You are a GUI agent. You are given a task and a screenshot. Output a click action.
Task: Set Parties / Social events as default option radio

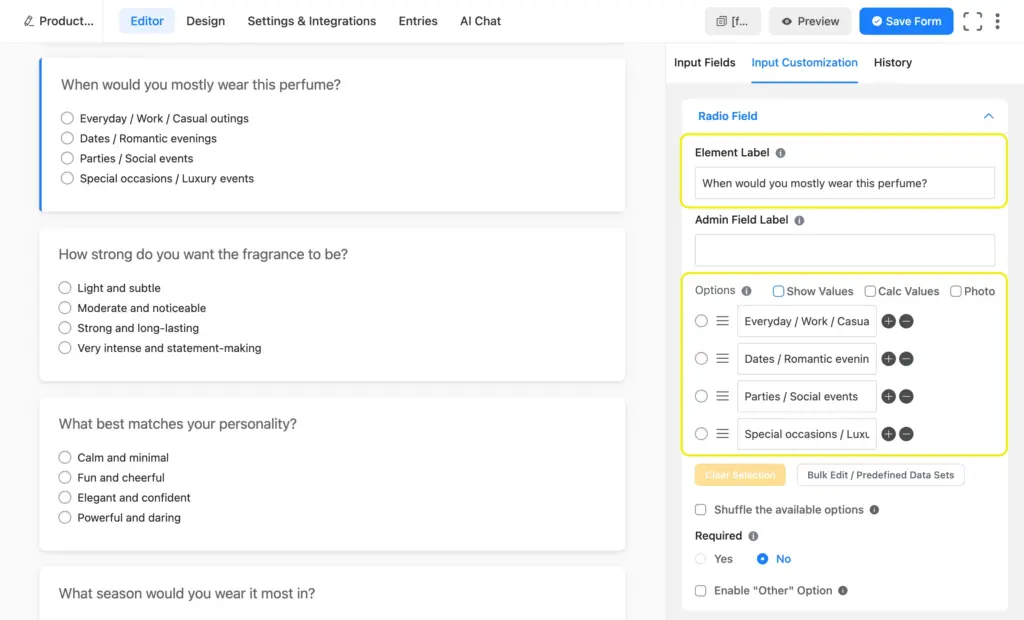701,396
